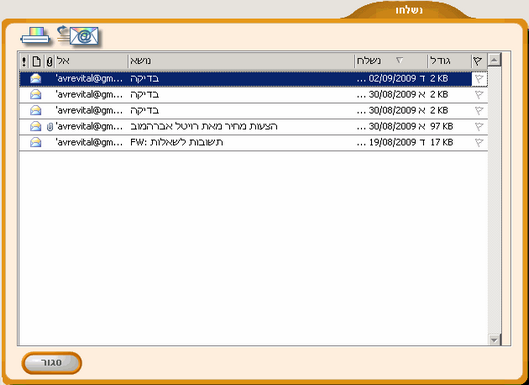
Task: Sort by the גודל size column
Action: point(449,61)
